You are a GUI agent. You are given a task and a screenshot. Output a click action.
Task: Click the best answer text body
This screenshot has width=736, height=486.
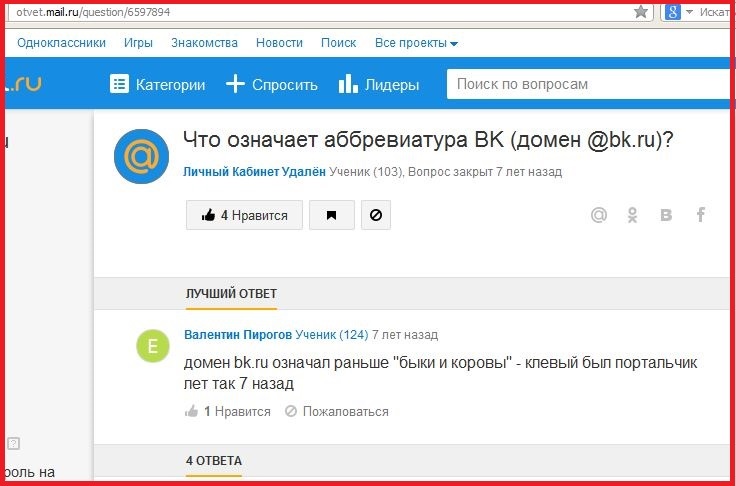pos(440,373)
